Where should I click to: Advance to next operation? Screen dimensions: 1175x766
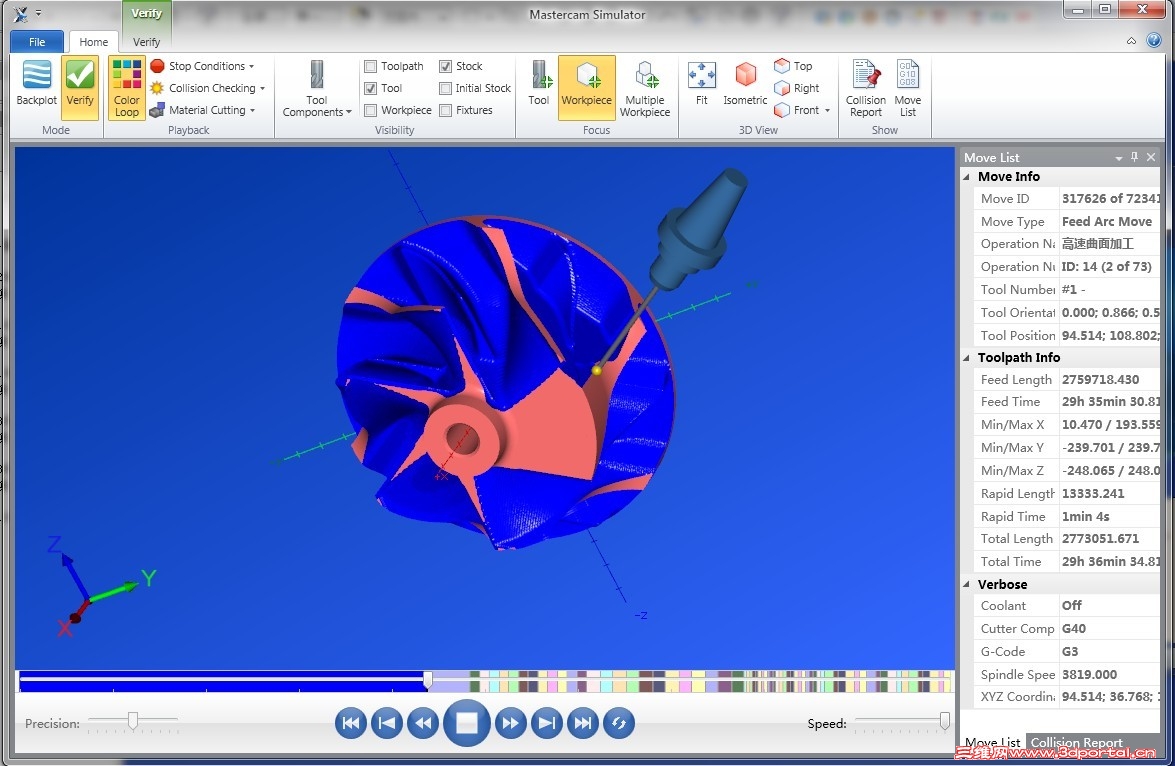[546, 723]
